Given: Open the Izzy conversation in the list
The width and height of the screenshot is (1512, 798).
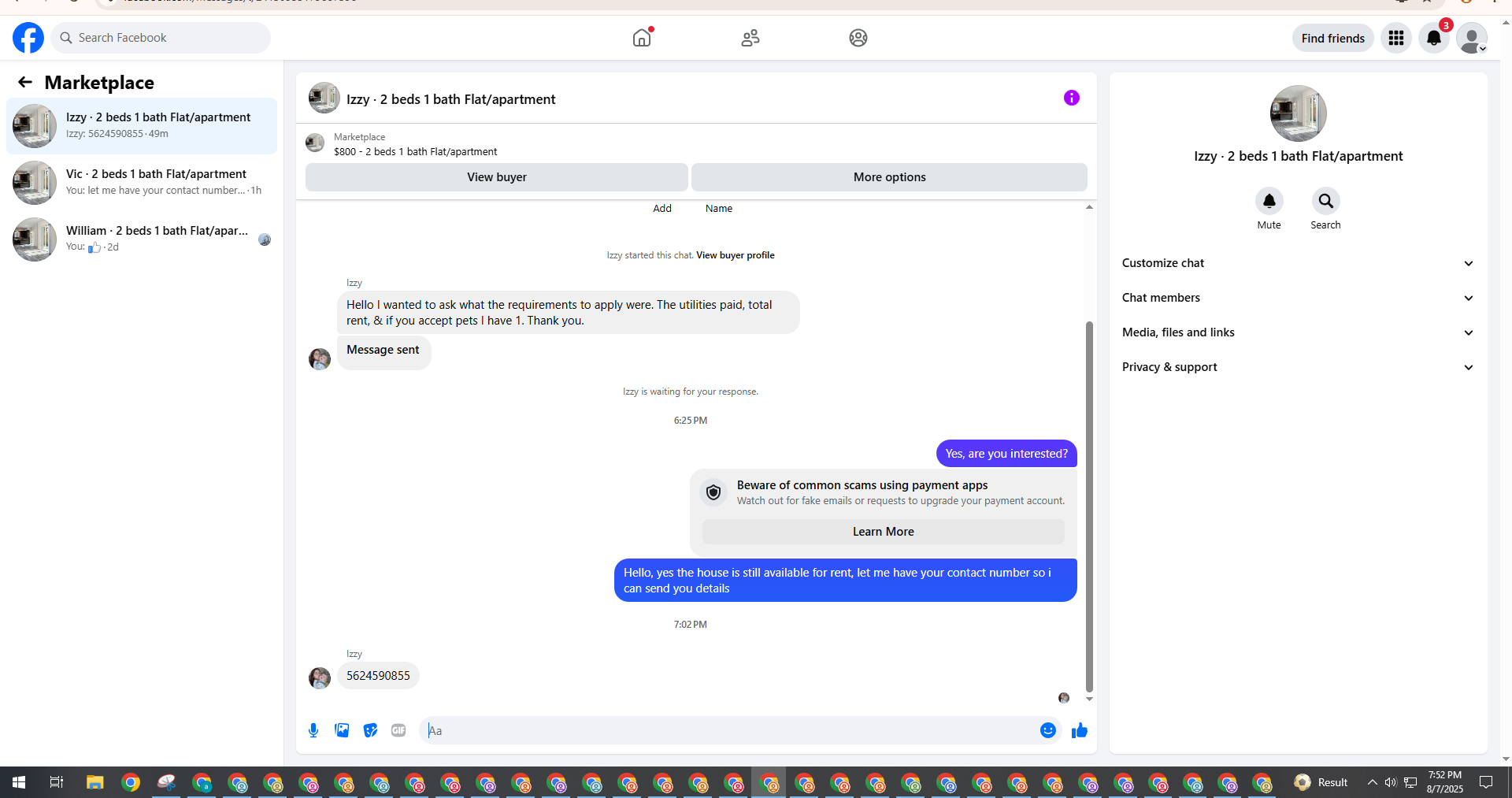Looking at the screenshot, I should pos(142,126).
